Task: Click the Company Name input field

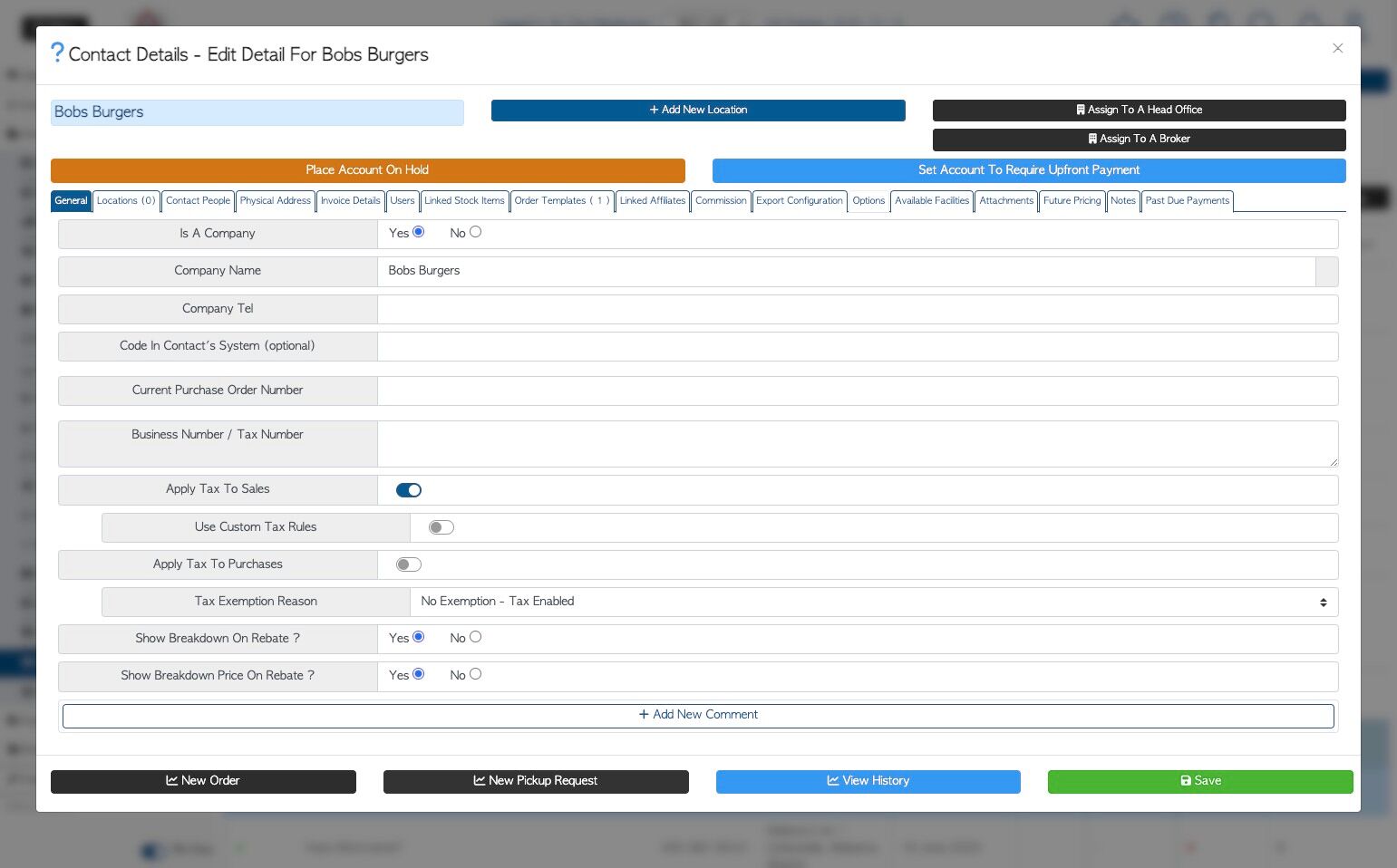Action: [847, 271]
